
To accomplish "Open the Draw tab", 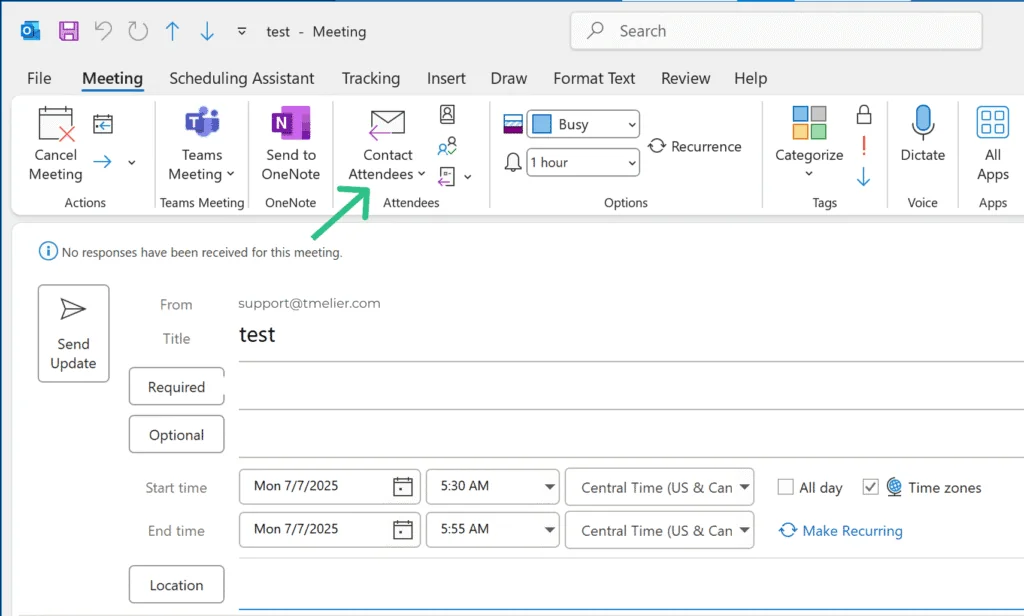I will click(509, 78).
